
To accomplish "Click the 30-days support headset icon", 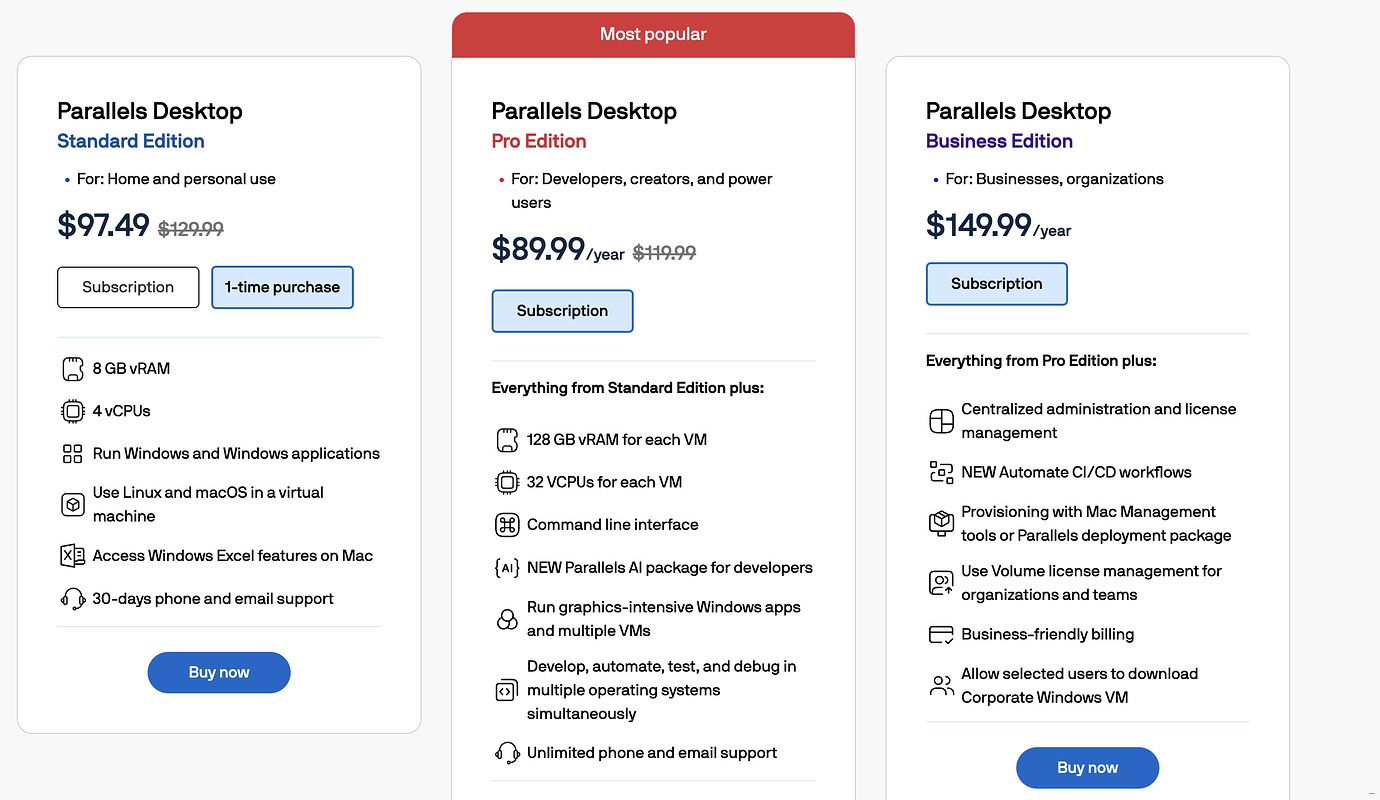I will pyautogui.click(x=73, y=599).
